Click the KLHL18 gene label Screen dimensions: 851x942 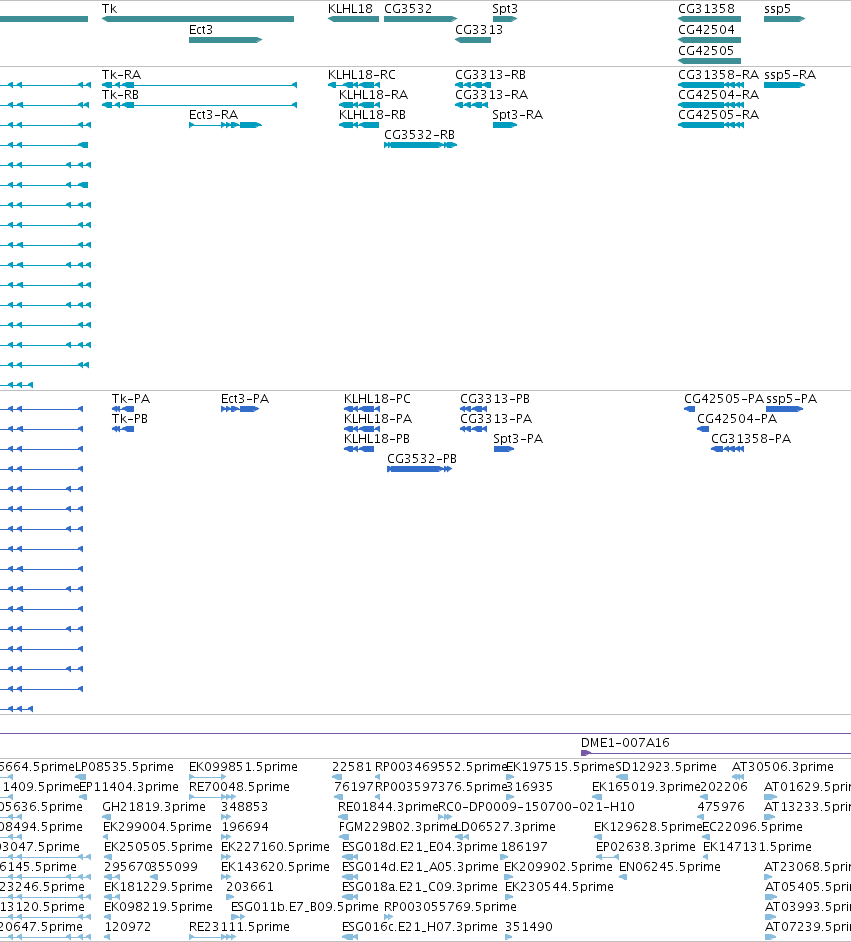click(x=350, y=8)
